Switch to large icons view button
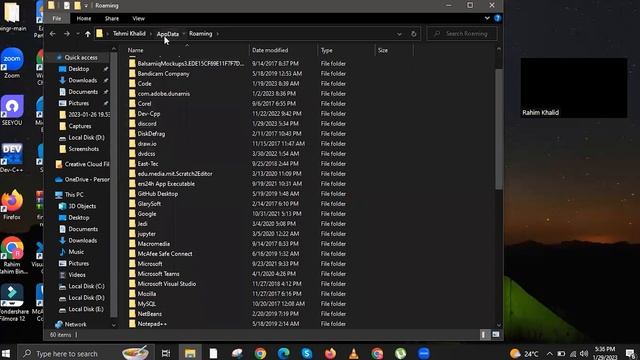The width and height of the screenshot is (640, 360). pos(496,335)
